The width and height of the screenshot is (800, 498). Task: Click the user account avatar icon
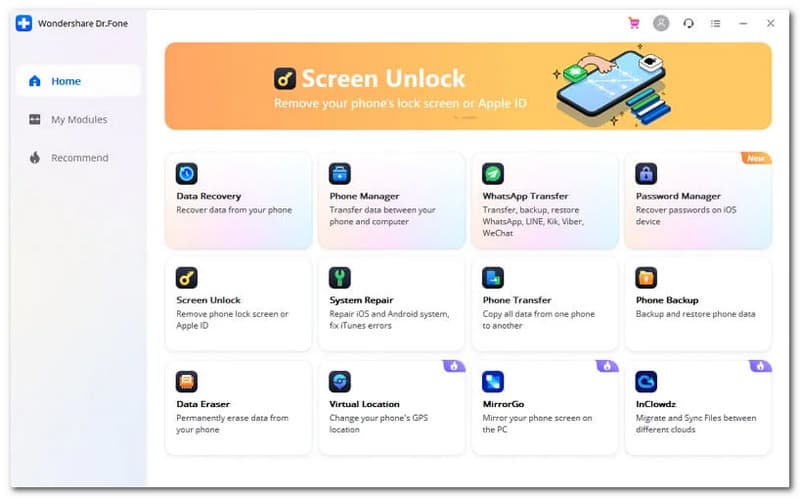661,23
